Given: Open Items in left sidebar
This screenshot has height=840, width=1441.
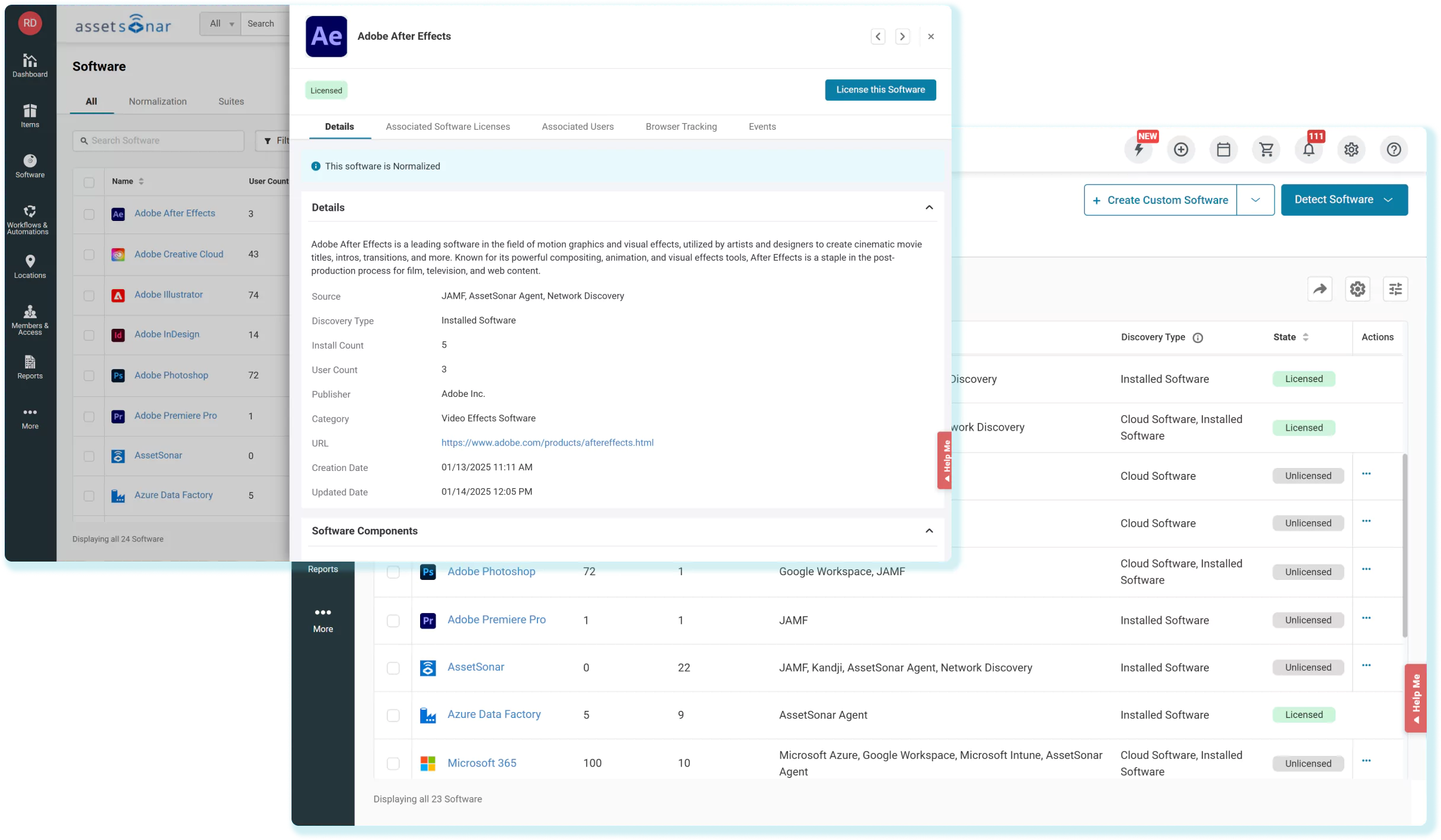Looking at the screenshot, I should point(30,116).
